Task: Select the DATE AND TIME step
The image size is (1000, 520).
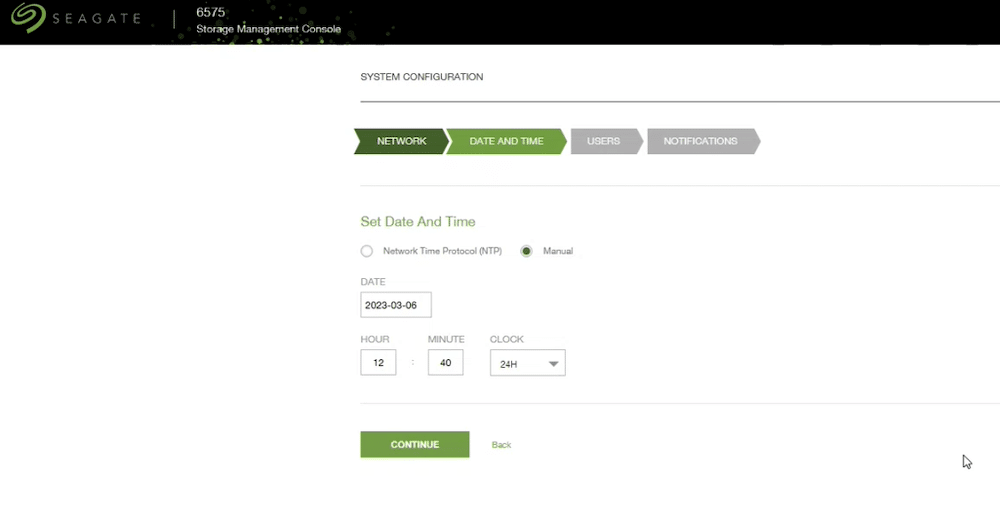Action: pos(506,141)
